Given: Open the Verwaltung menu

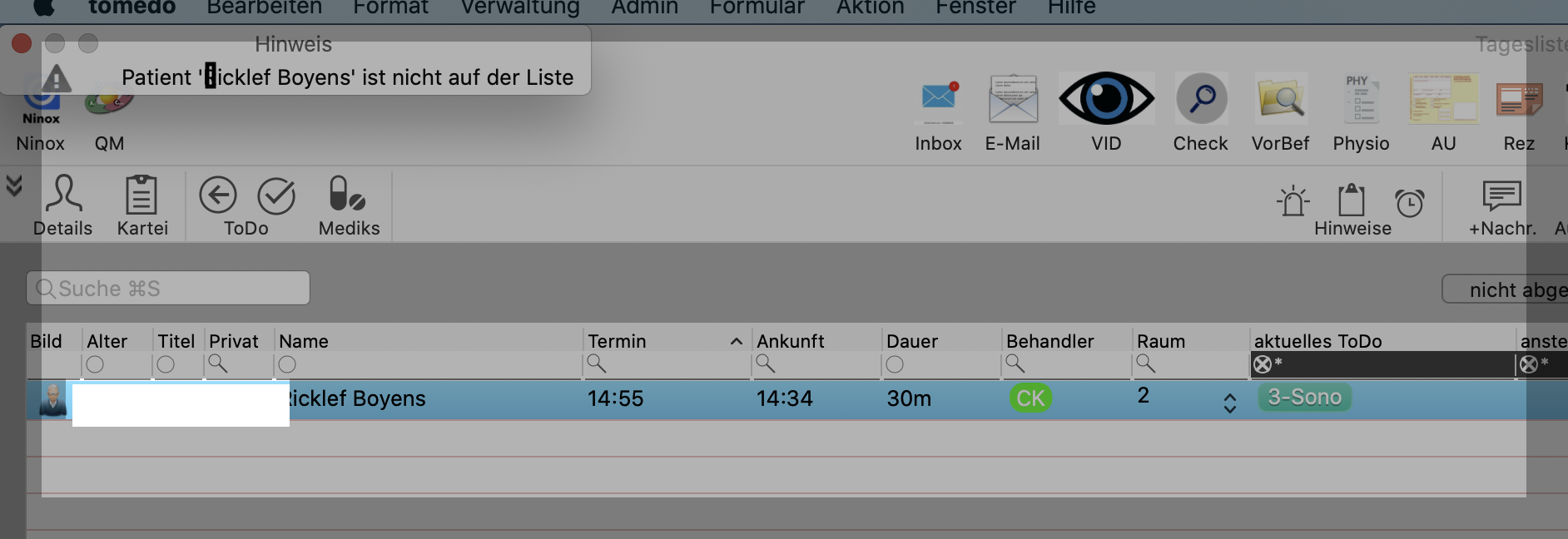Looking at the screenshot, I should click(x=520, y=7).
